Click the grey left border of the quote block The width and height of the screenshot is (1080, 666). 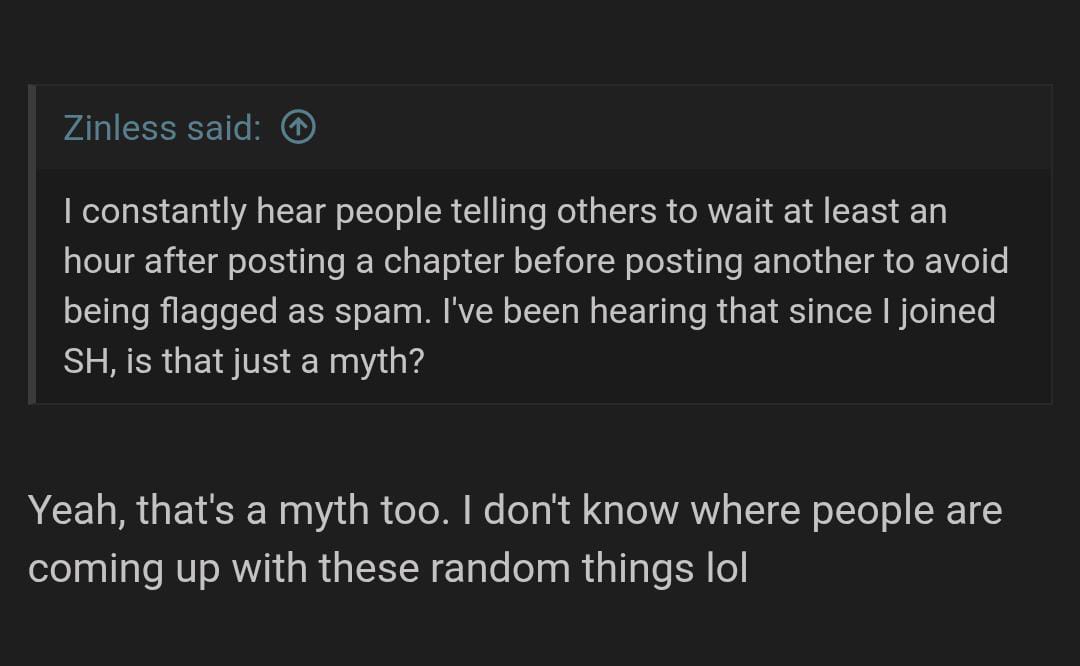[x=32, y=245]
